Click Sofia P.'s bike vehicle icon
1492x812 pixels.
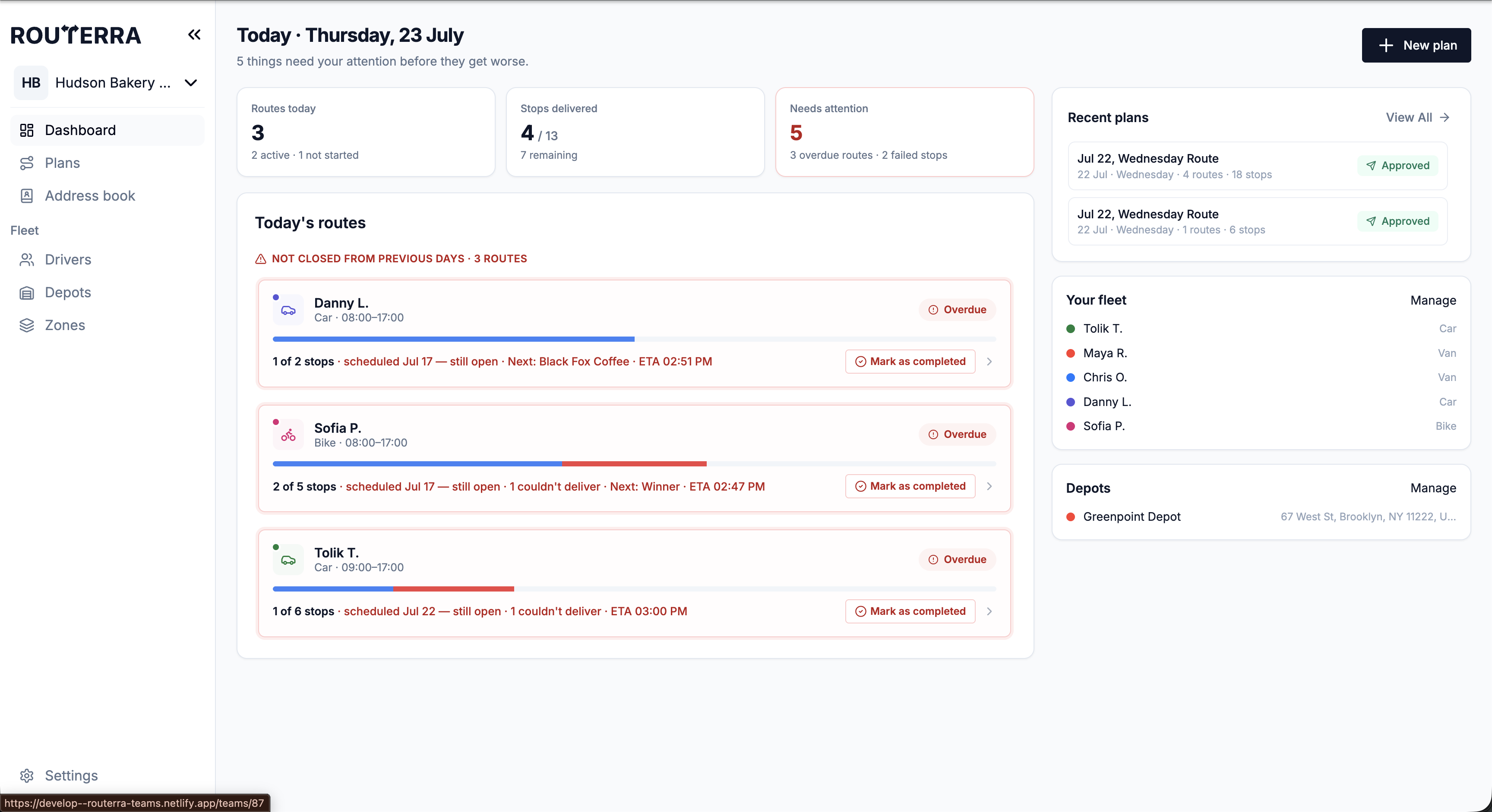(x=288, y=435)
